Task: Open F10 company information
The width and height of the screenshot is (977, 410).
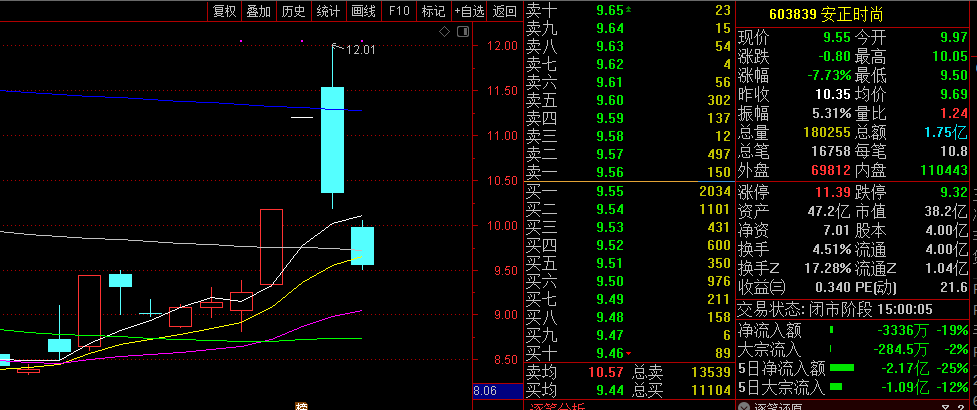Action: click(399, 11)
